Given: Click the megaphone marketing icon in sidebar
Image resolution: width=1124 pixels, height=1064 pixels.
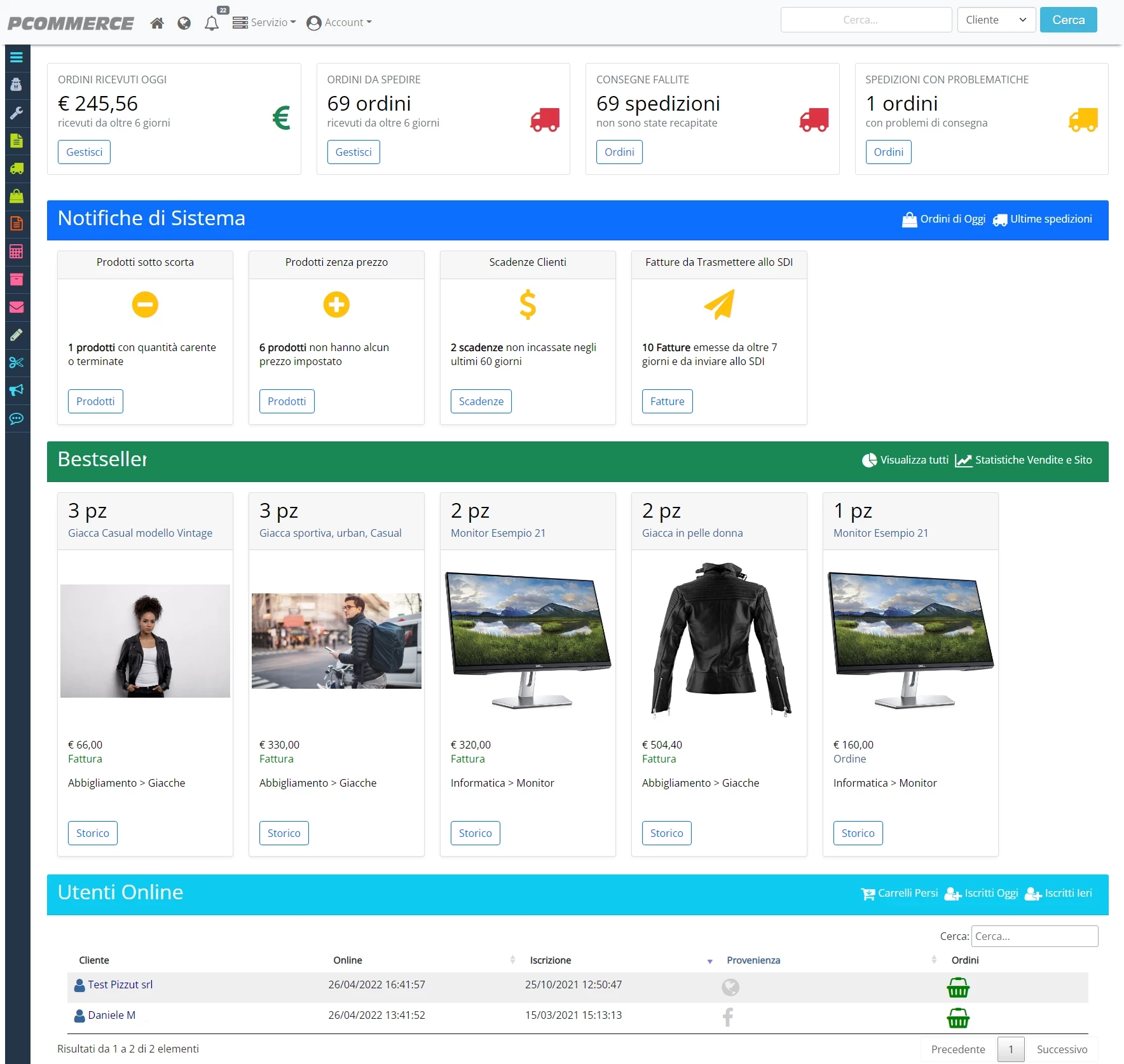Looking at the screenshot, I should click(17, 390).
